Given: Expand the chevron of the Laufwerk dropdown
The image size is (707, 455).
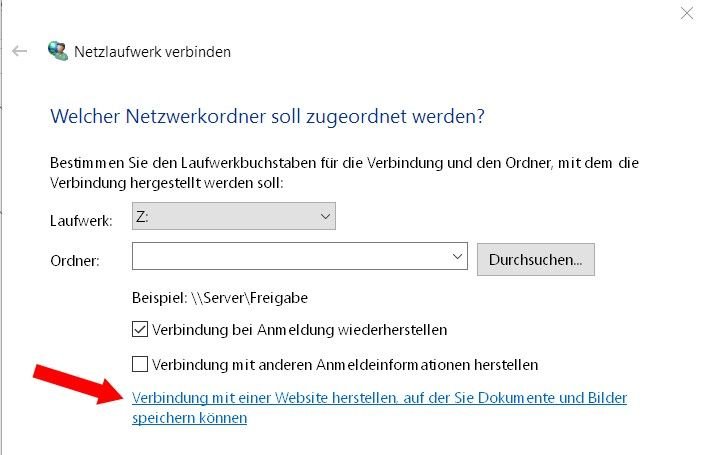Looking at the screenshot, I should coord(325,216).
